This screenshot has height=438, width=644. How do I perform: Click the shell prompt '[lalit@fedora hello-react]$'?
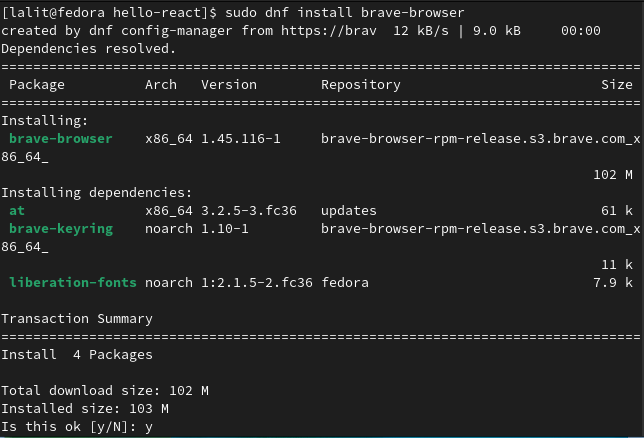click(x=109, y=13)
